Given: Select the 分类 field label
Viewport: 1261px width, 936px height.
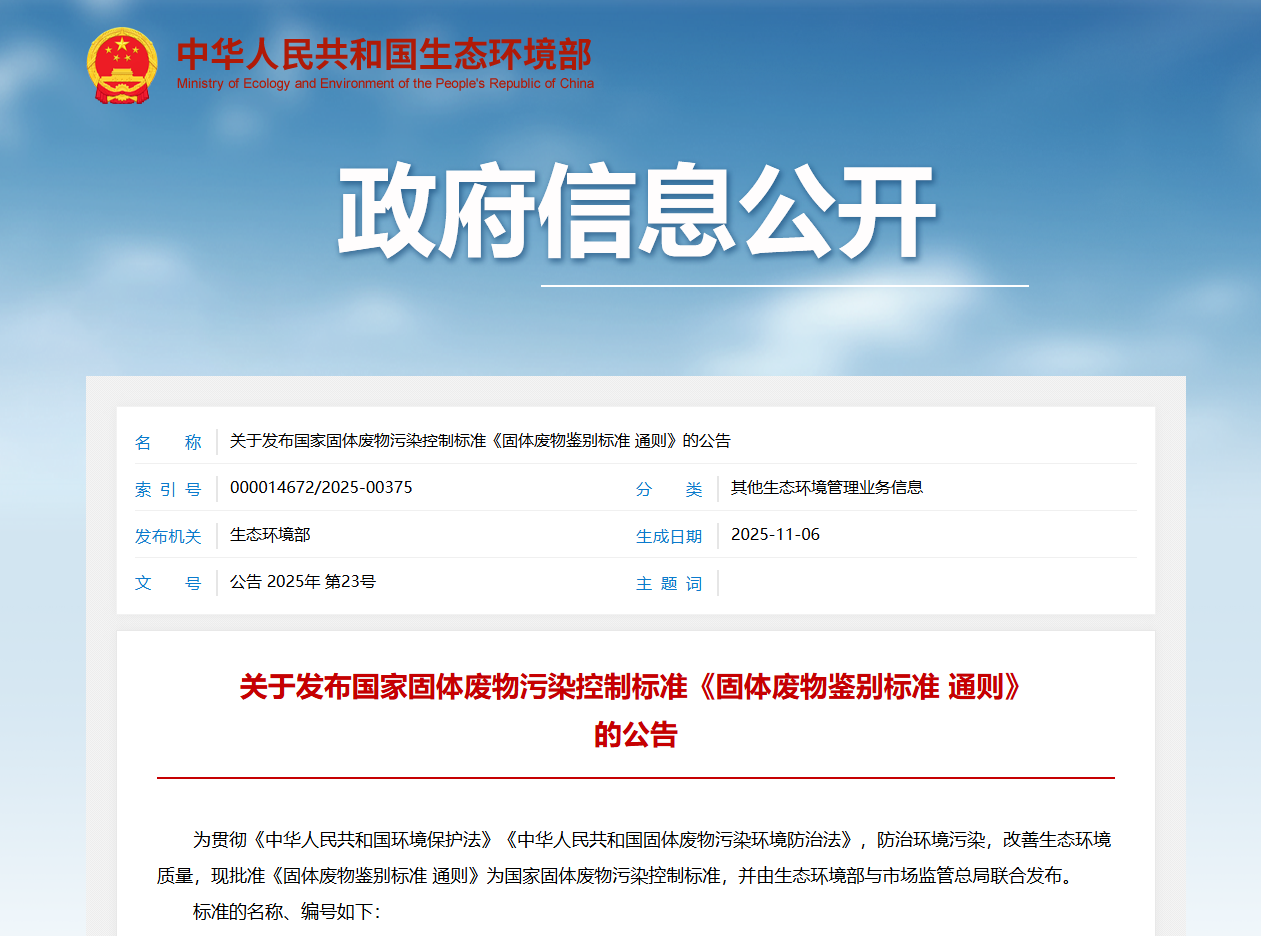Looking at the screenshot, I should pyautogui.click(x=669, y=489).
